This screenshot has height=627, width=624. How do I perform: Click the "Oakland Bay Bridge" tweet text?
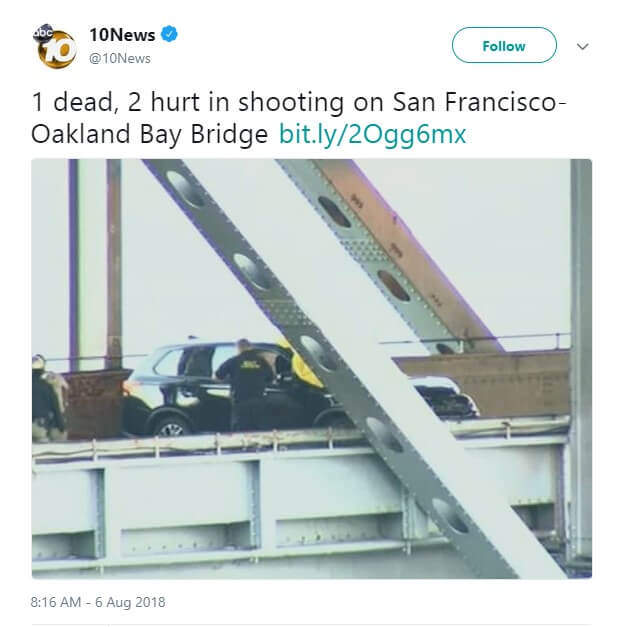click(150, 134)
